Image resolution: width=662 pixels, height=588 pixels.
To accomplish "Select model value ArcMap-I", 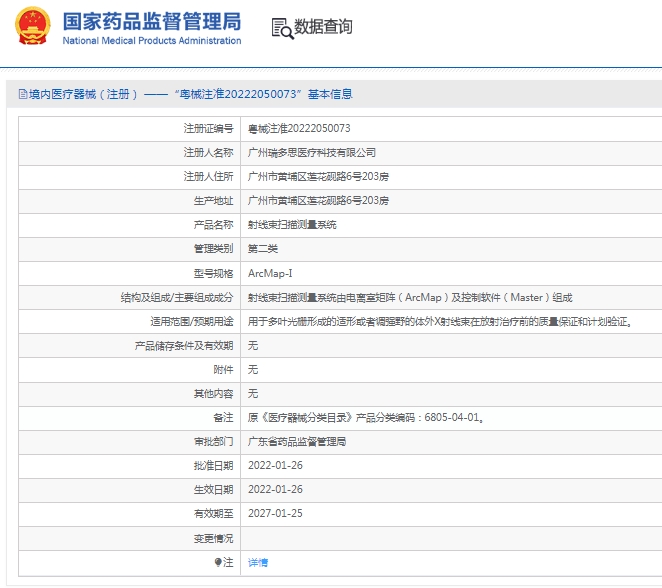I will pyautogui.click(x=270, y=274).
